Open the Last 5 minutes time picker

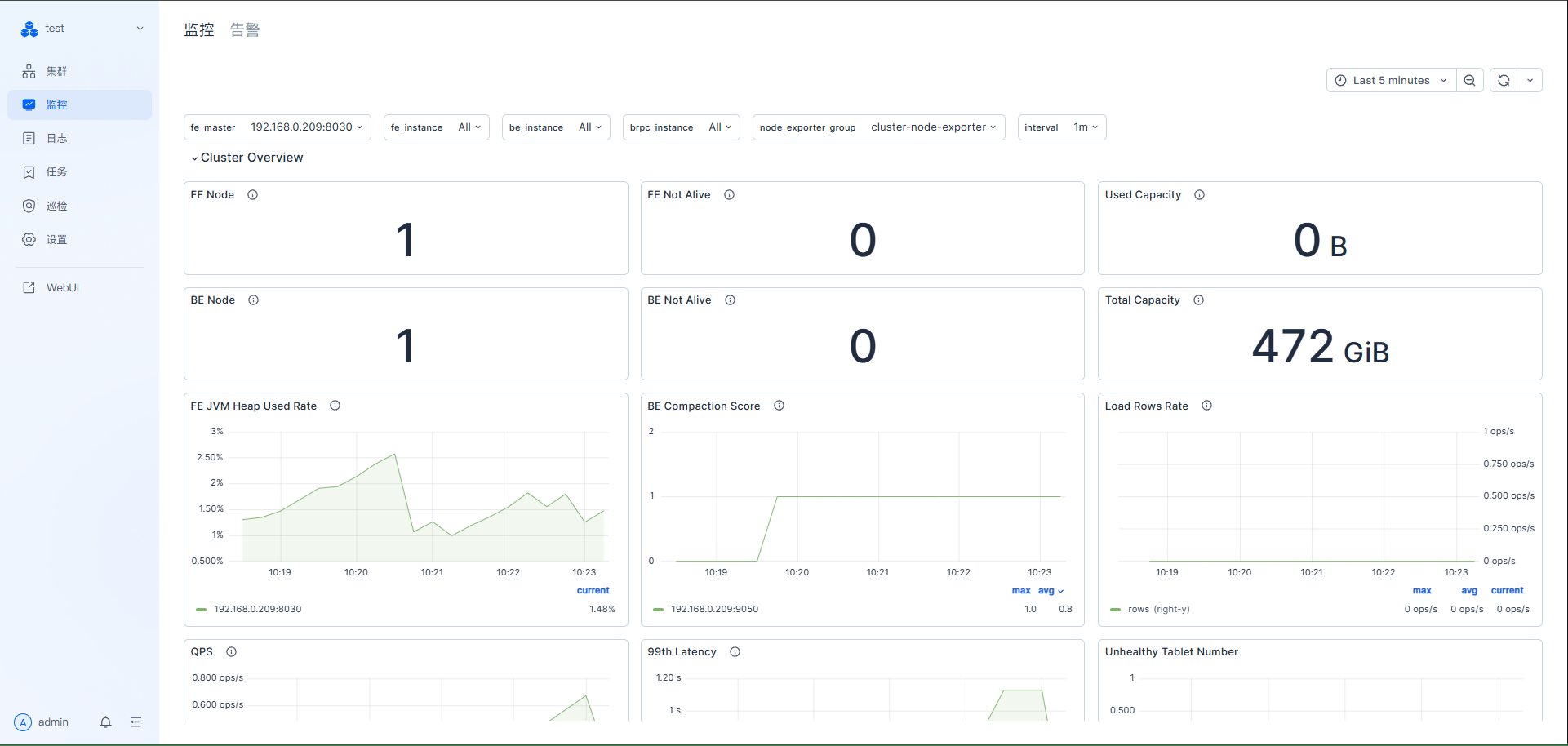[x=1391, y=80]
